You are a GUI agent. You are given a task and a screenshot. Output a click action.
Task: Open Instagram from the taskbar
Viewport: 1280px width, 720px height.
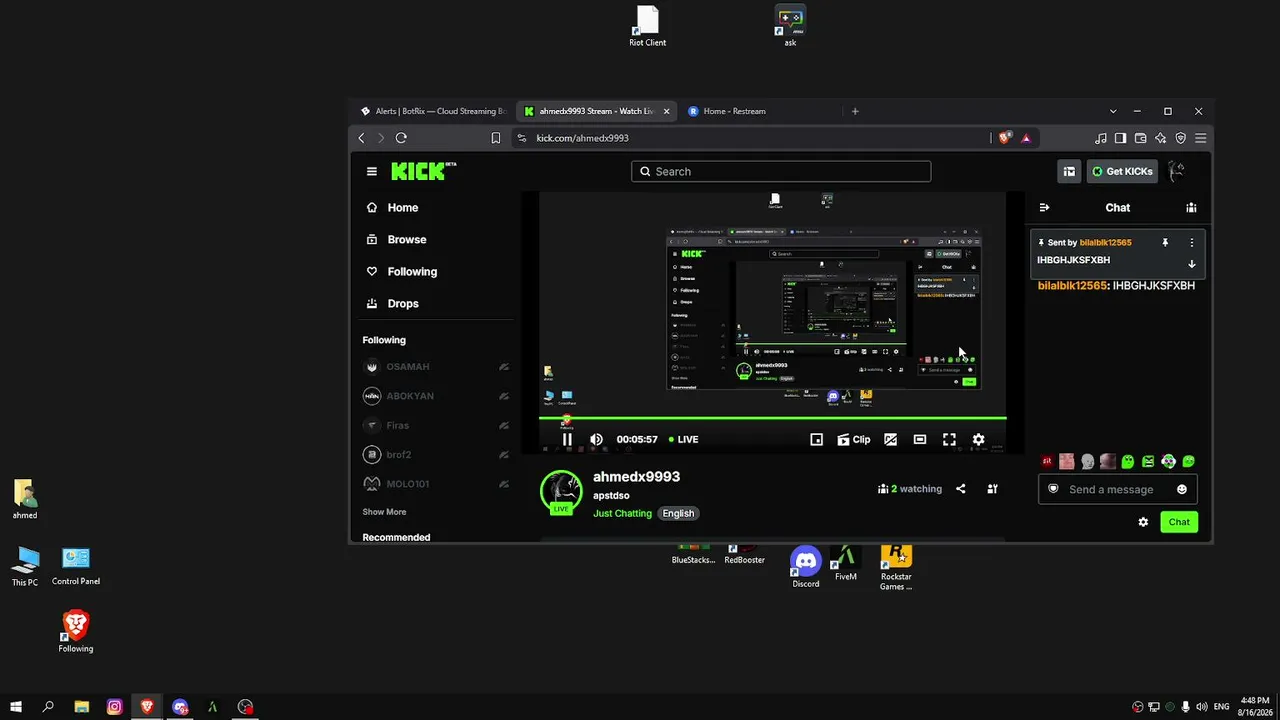115,707
